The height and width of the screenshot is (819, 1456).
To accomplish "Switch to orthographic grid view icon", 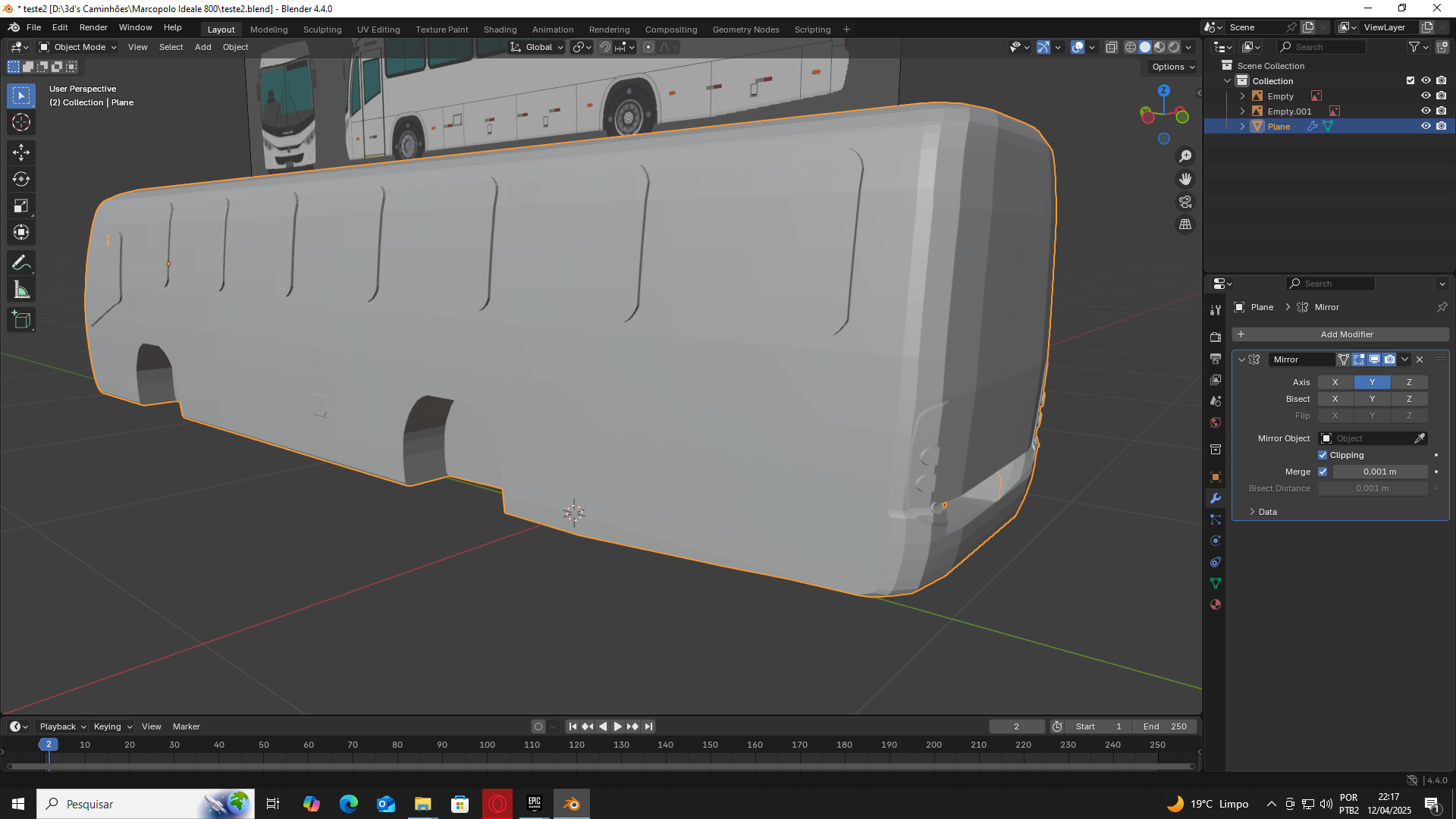I will [x=1185, y=224].
